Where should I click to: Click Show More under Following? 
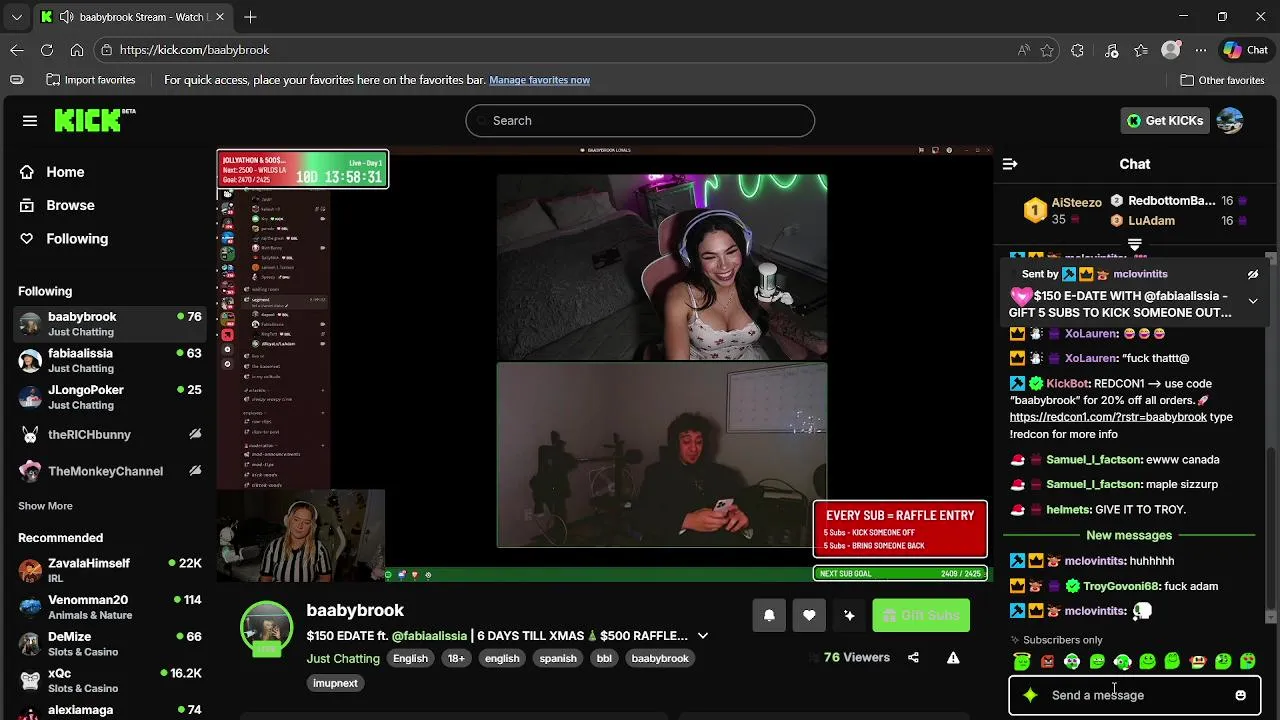click(45, 506)
